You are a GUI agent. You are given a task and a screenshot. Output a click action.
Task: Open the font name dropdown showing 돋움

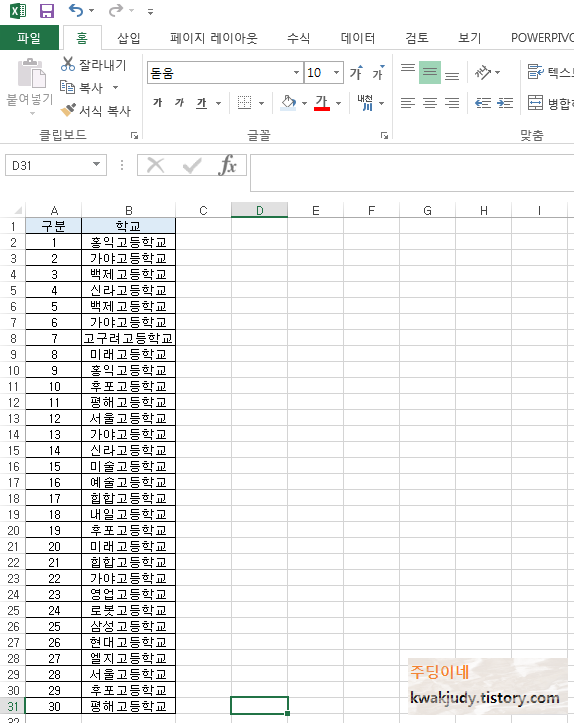(296, 73)
